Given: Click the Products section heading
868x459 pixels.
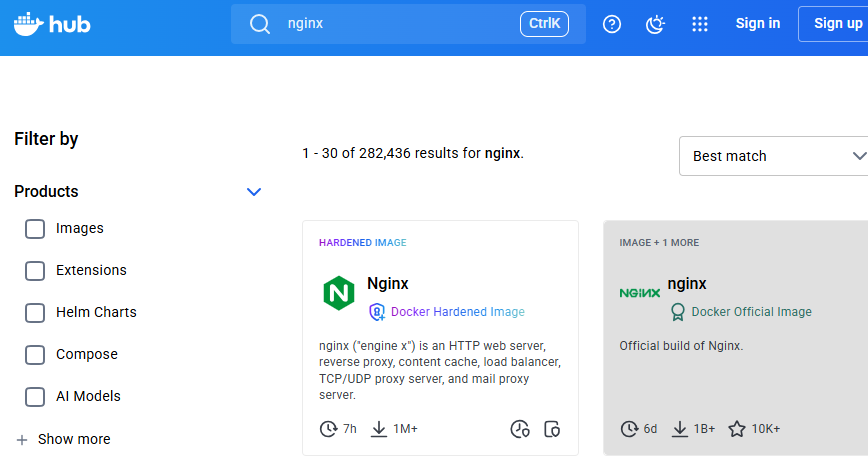Looking at the screenshot, I should pyautogui.click(x=46, y=192).
